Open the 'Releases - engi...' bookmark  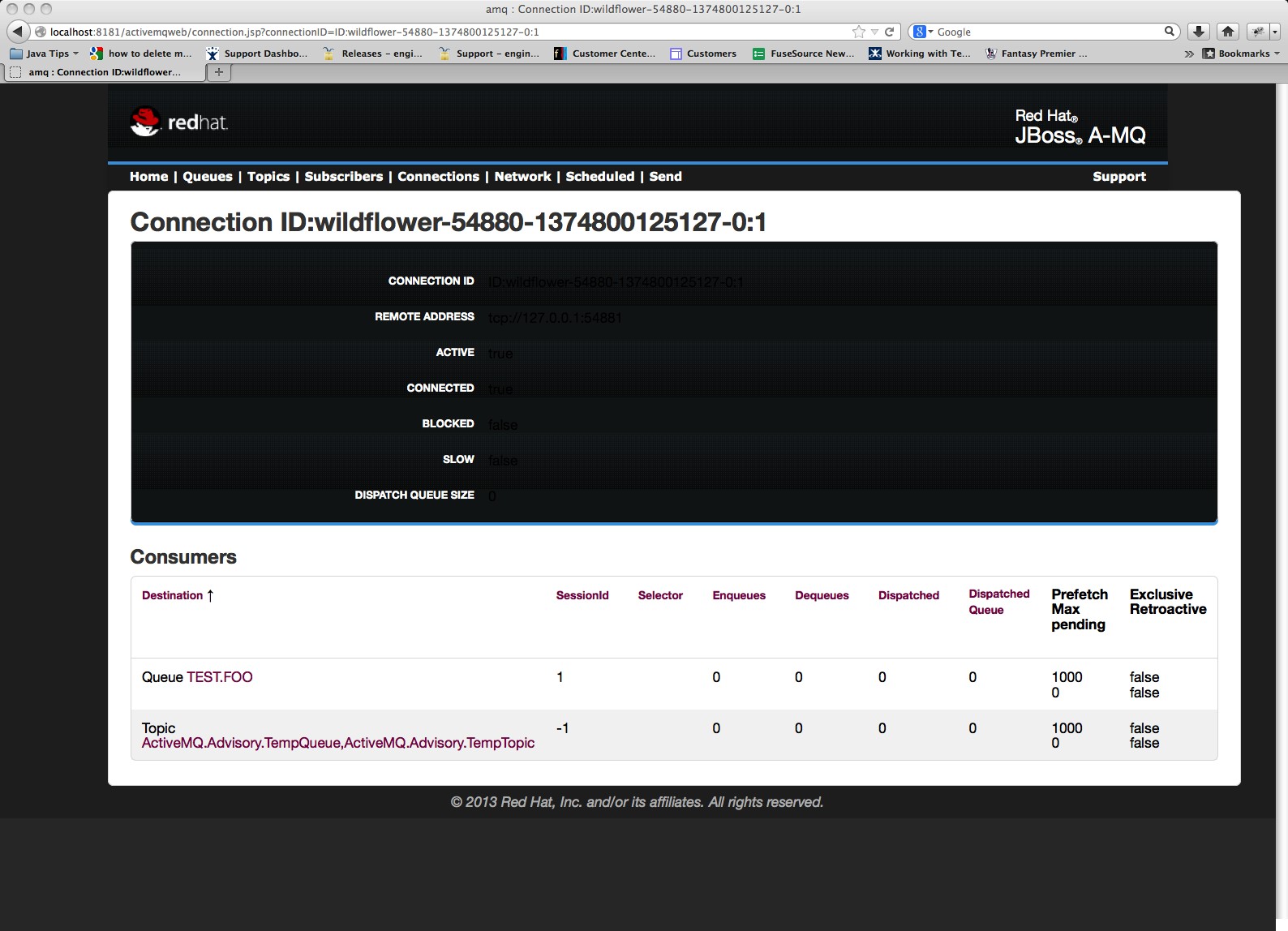[x=373, y=54]
